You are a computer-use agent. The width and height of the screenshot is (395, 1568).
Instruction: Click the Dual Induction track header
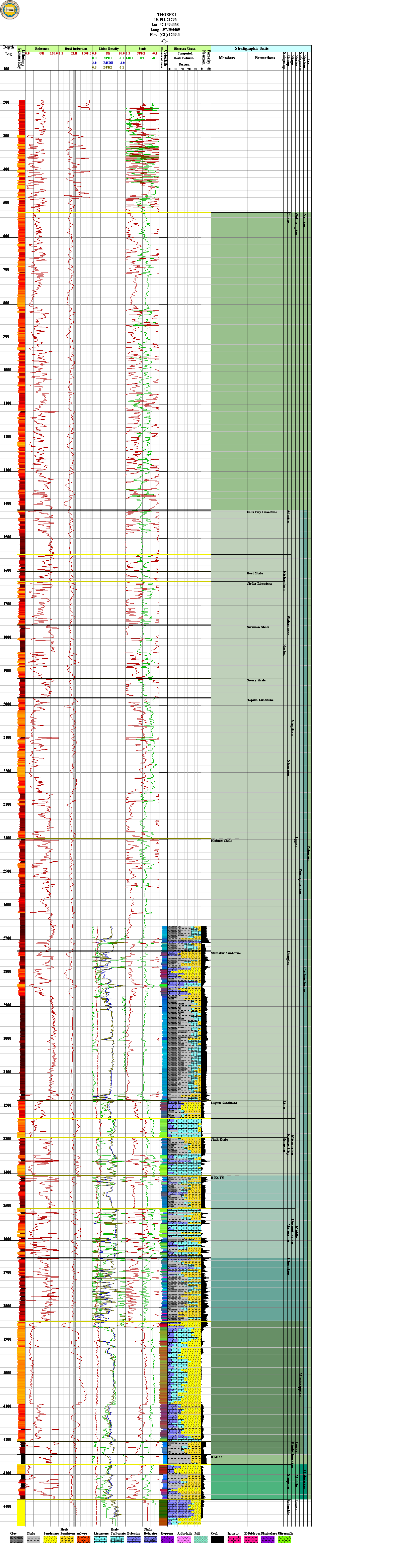click(x=76, y=48)
